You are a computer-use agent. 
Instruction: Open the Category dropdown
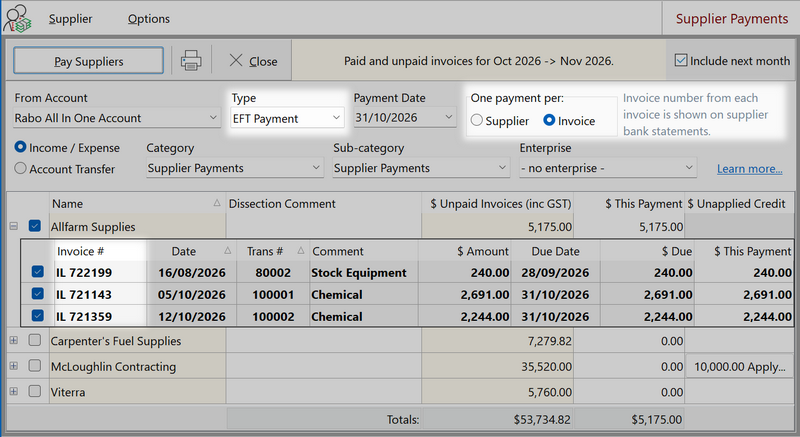235,168
